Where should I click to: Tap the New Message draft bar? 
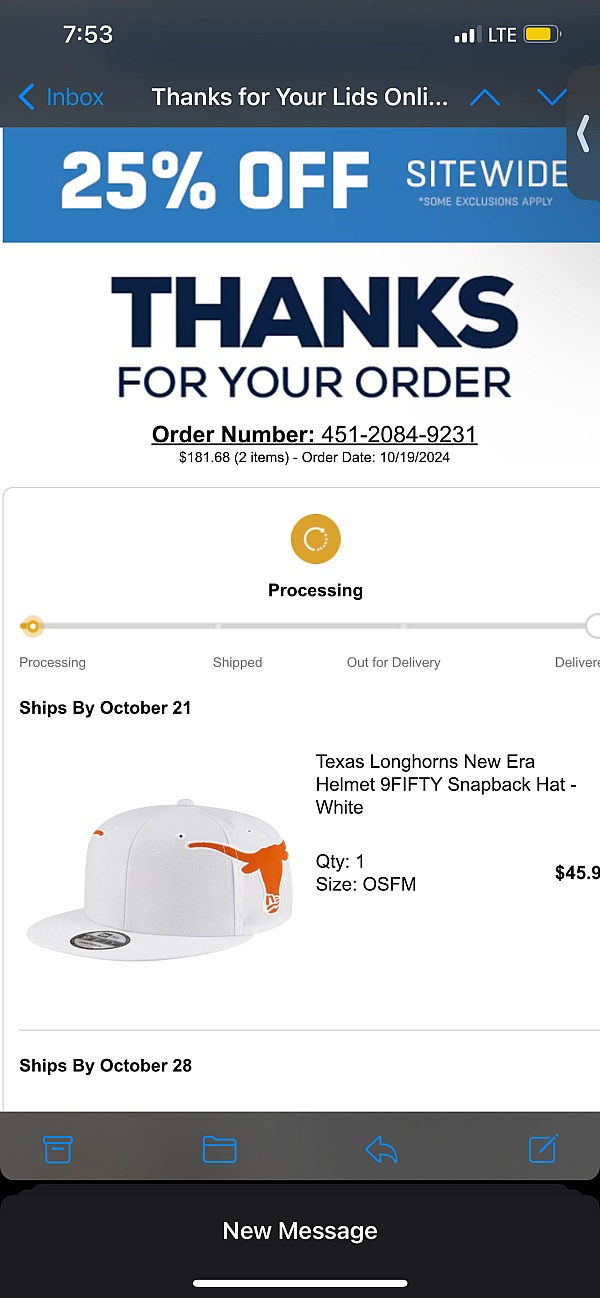tap(300, 1231)
